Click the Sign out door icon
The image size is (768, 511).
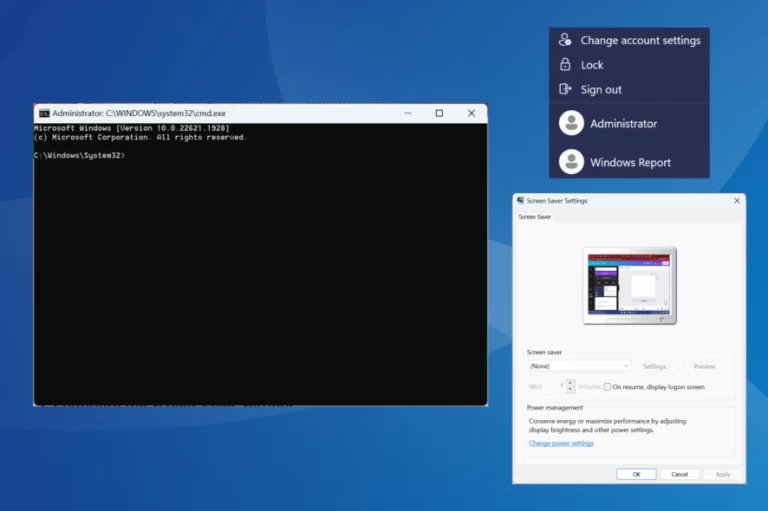coord(565,89)
